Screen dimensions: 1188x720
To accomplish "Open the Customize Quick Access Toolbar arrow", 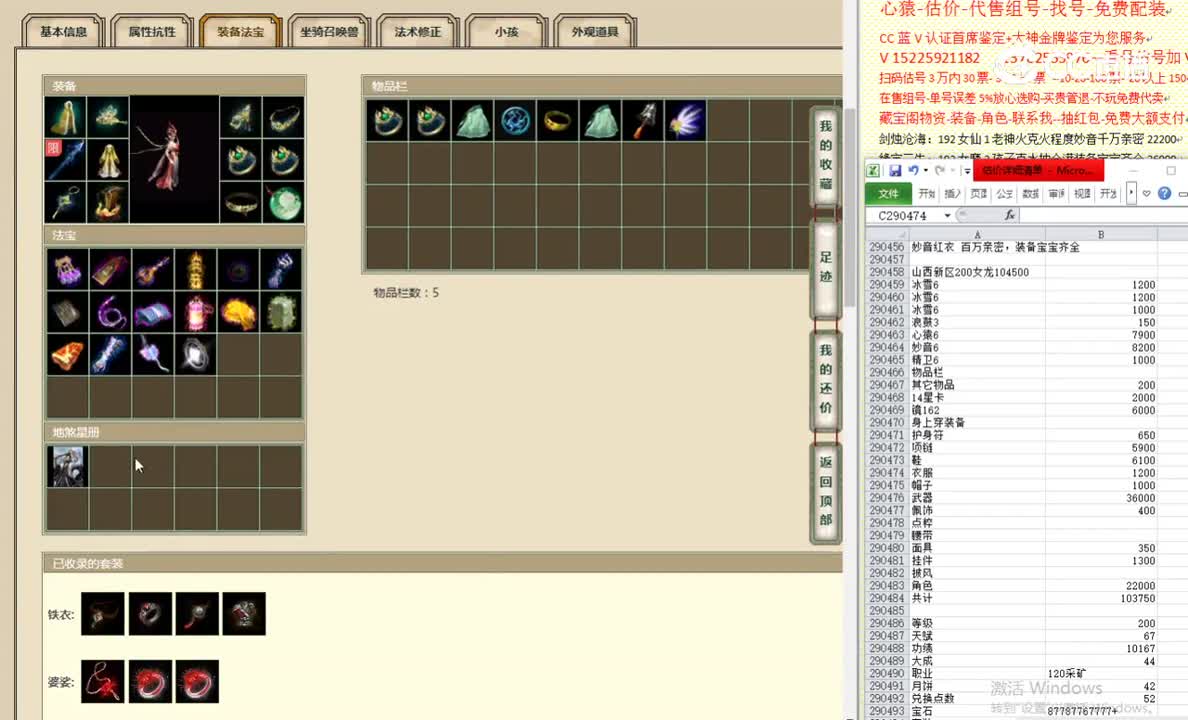I will (966, 171).
